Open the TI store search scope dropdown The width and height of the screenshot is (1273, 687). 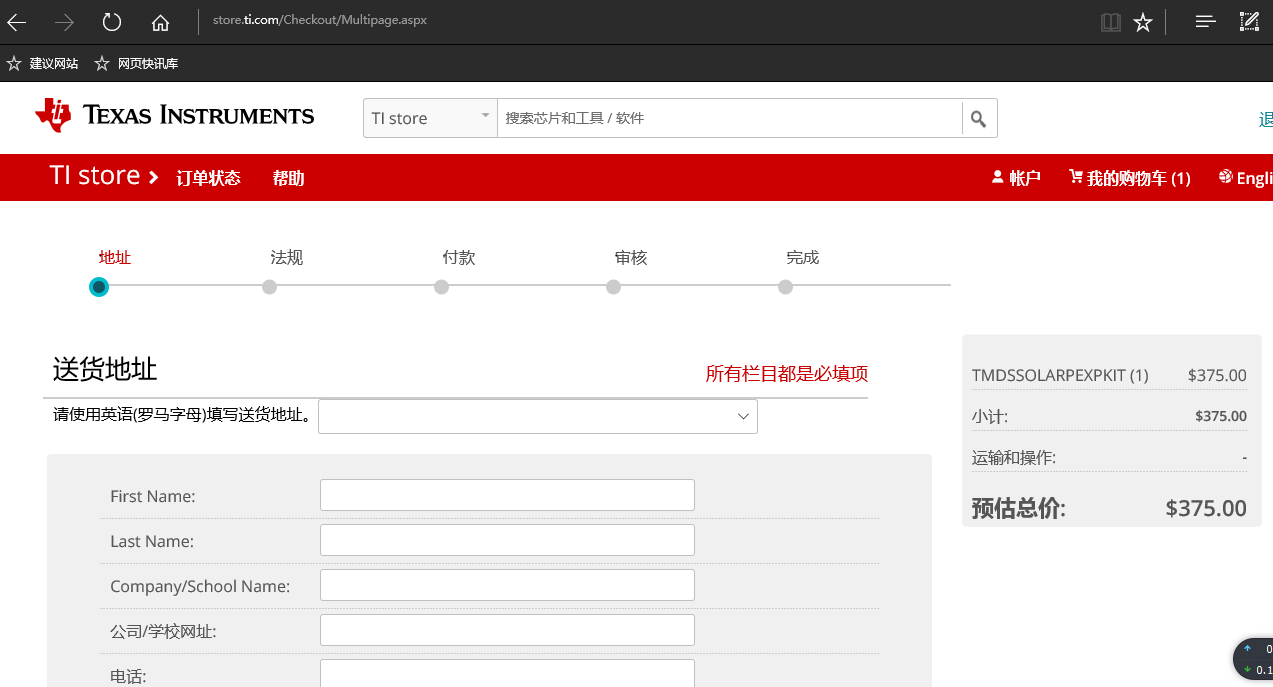pos(430,118)
